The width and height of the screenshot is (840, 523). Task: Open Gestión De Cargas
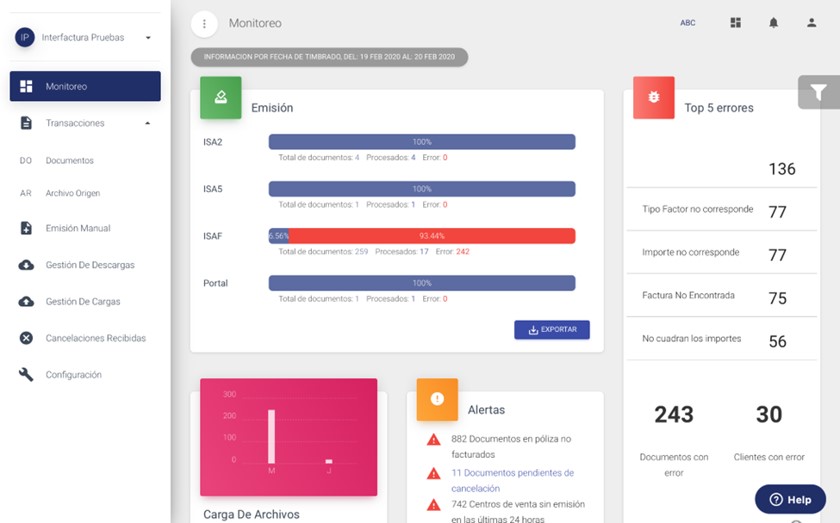pyautogui.click(x=82, y=302)
